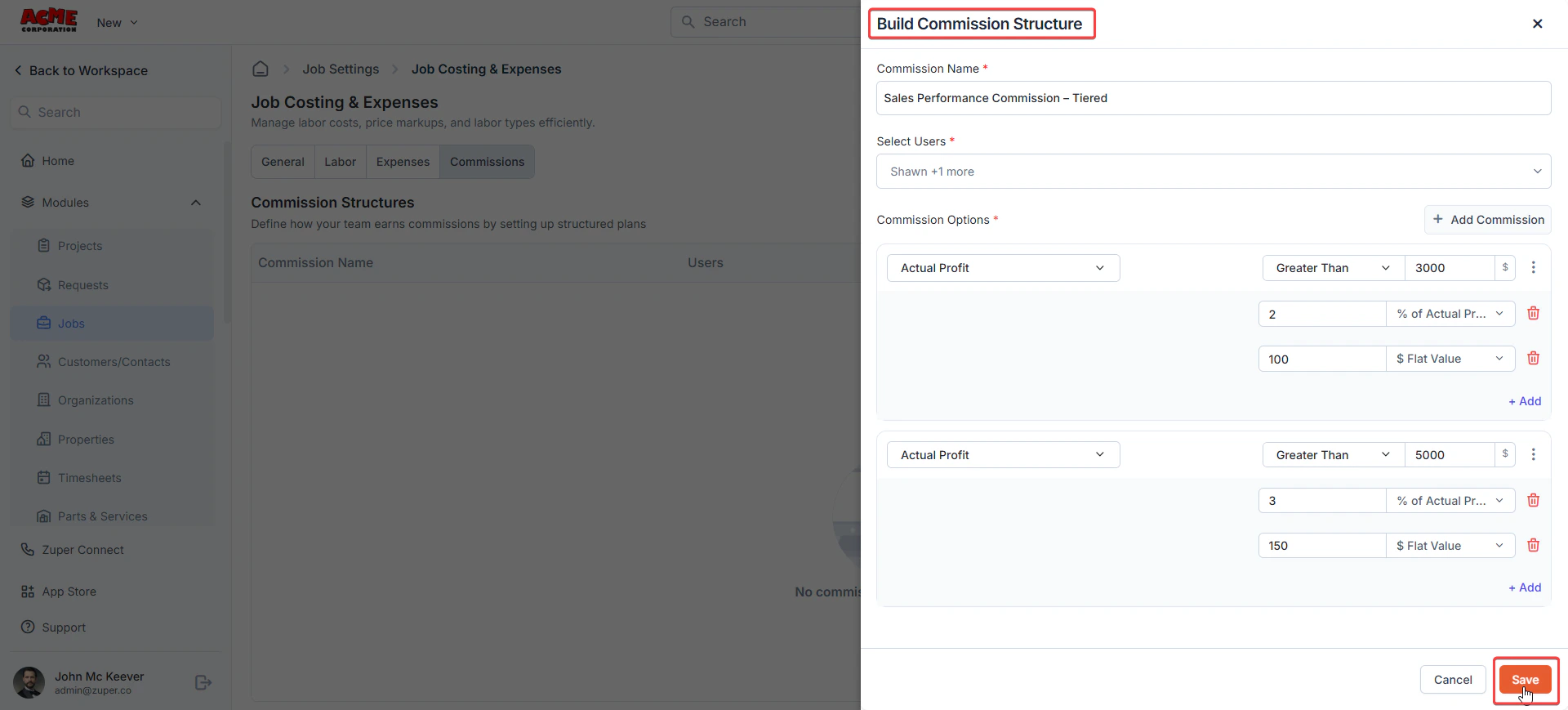1568x710 pixels.
Task: Open kebab menu for the 5000 commission
Action: point(1533,454)
